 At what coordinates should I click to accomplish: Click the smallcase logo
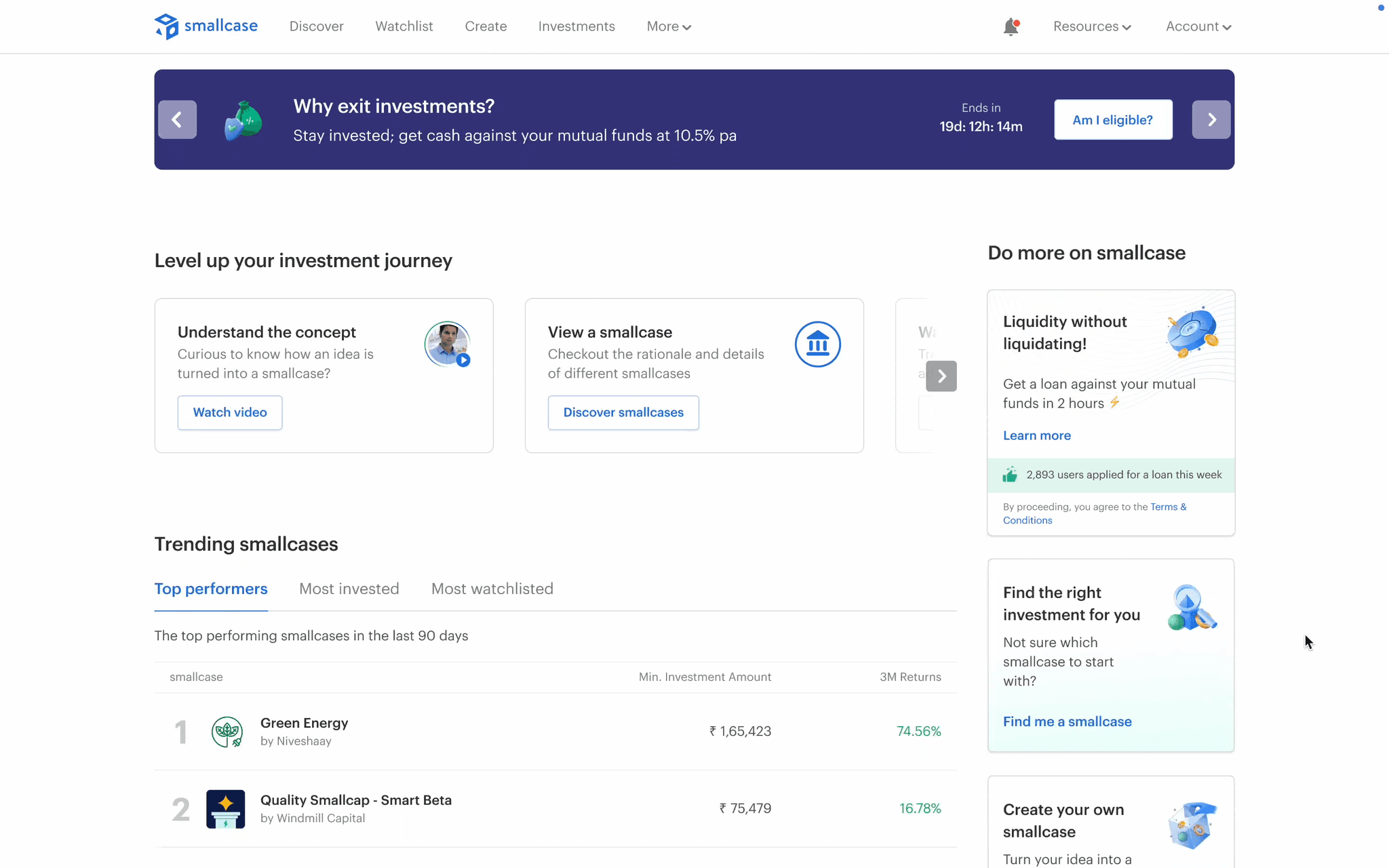[206, 26]
